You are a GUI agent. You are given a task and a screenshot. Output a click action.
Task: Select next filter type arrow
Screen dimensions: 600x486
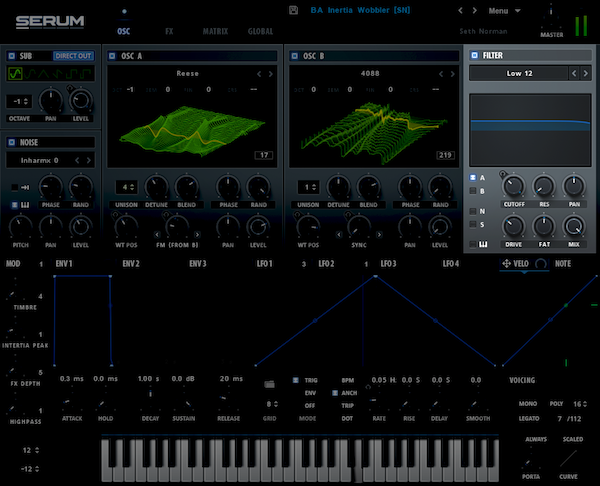coord(585,73)
